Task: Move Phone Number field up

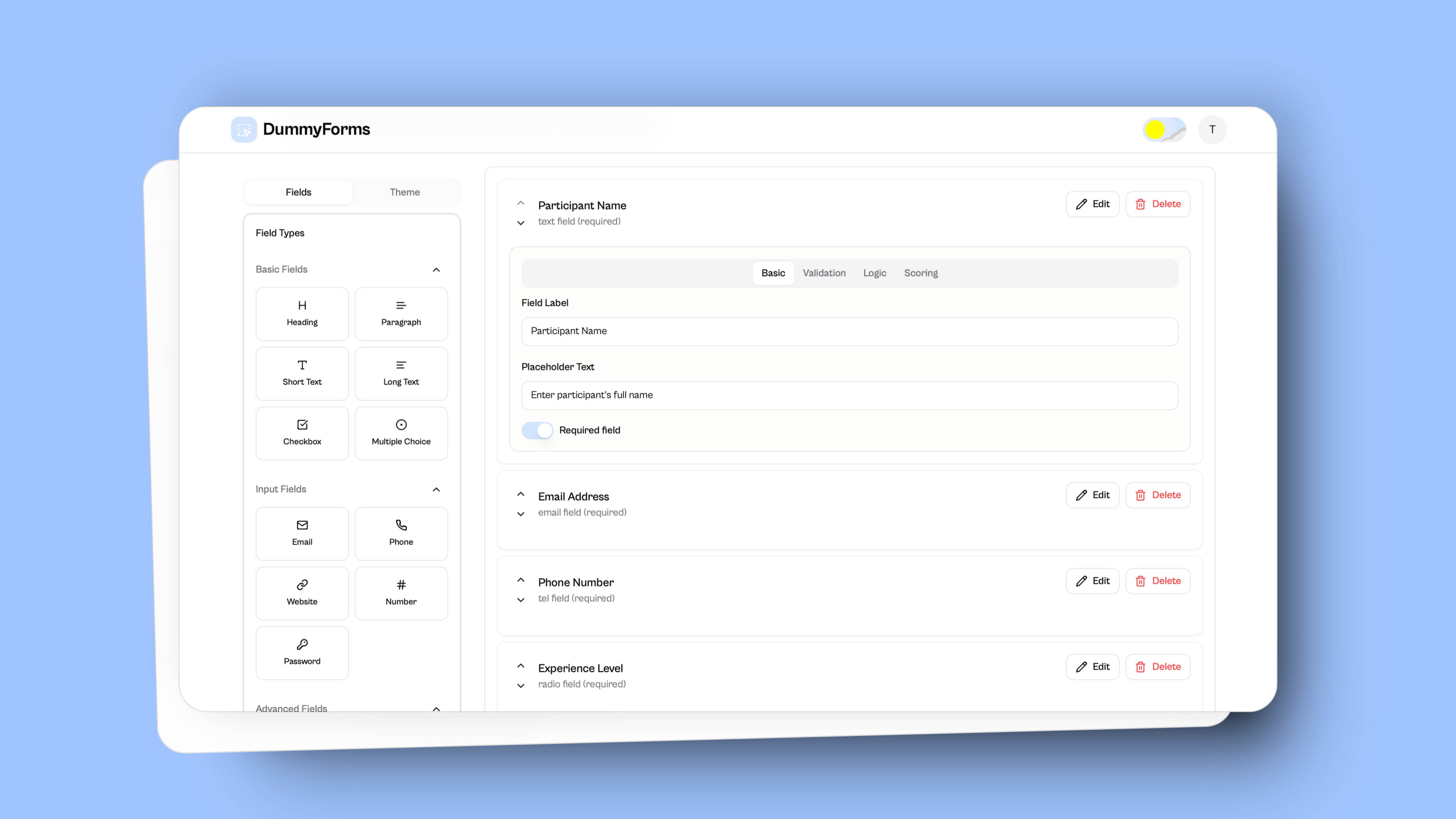Action: pyautogui.click(x=521, y=580)
